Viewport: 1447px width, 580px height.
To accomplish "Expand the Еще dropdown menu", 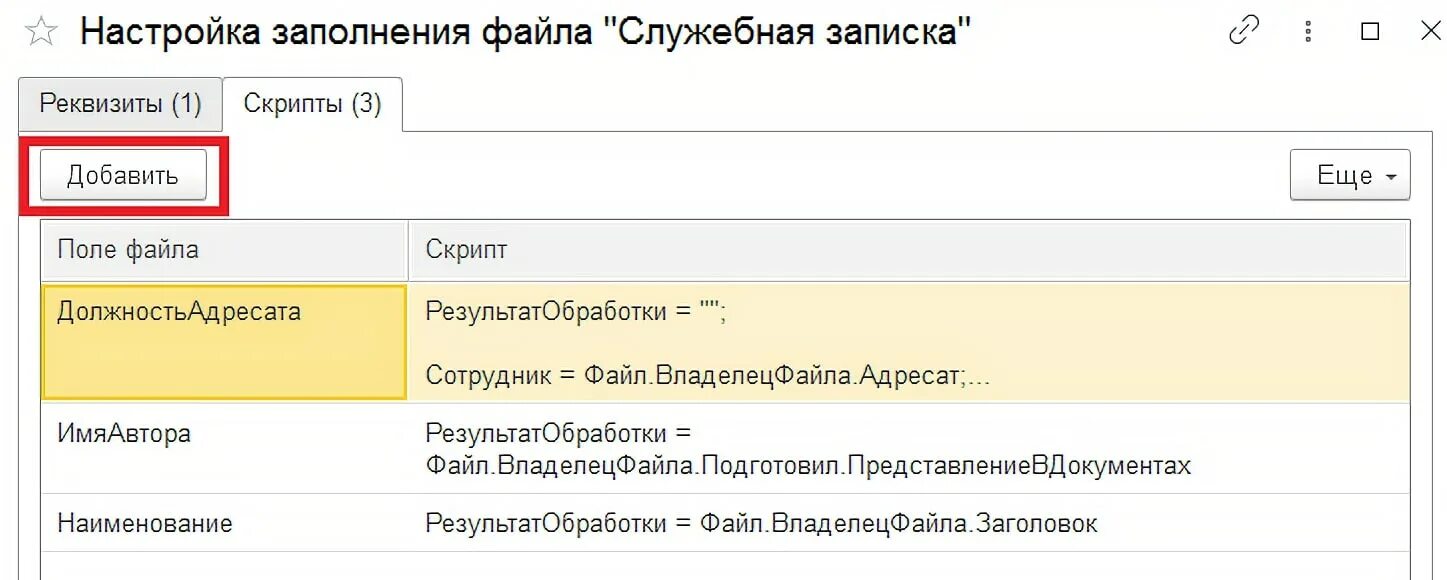I will [1349, 176].
